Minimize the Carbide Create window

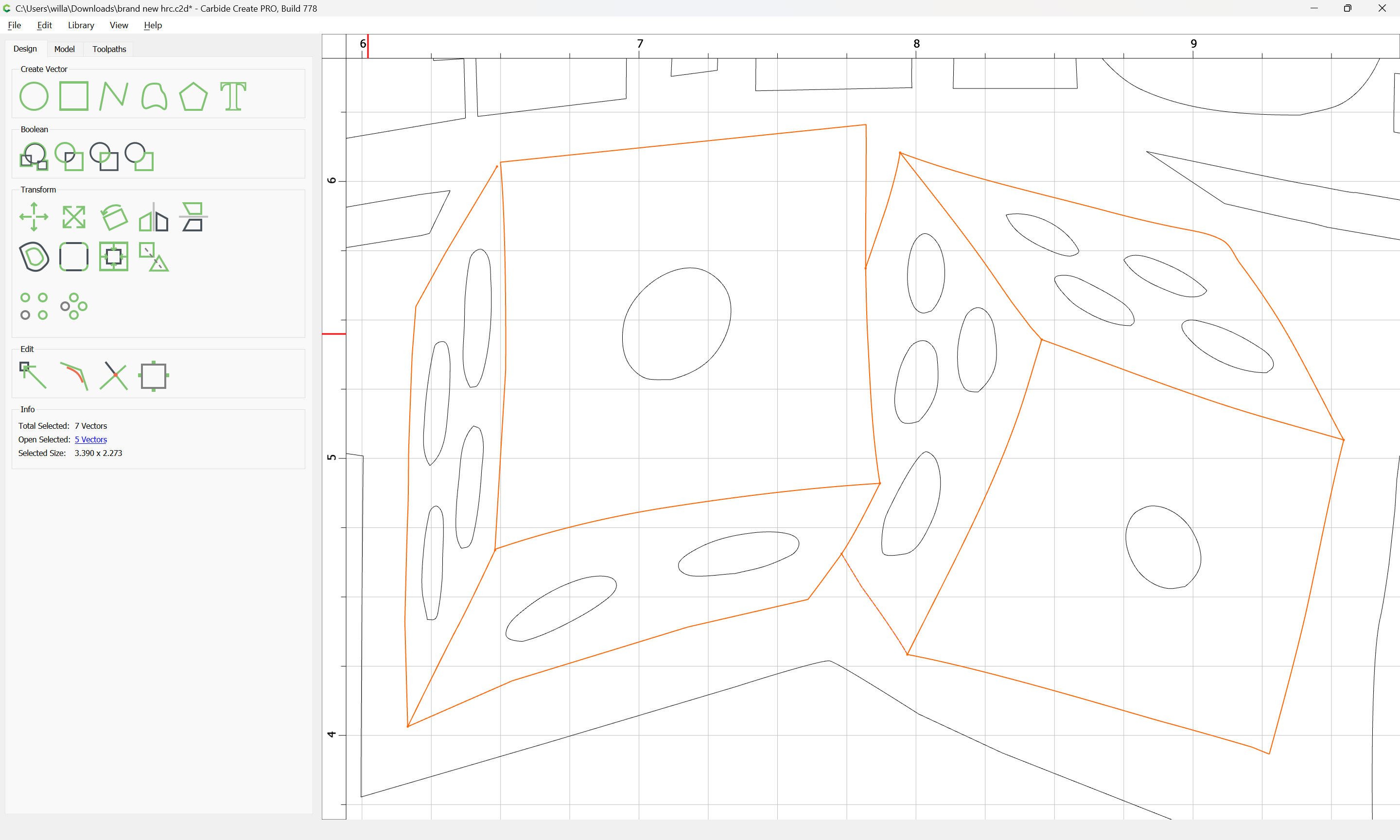(1314, 8)
